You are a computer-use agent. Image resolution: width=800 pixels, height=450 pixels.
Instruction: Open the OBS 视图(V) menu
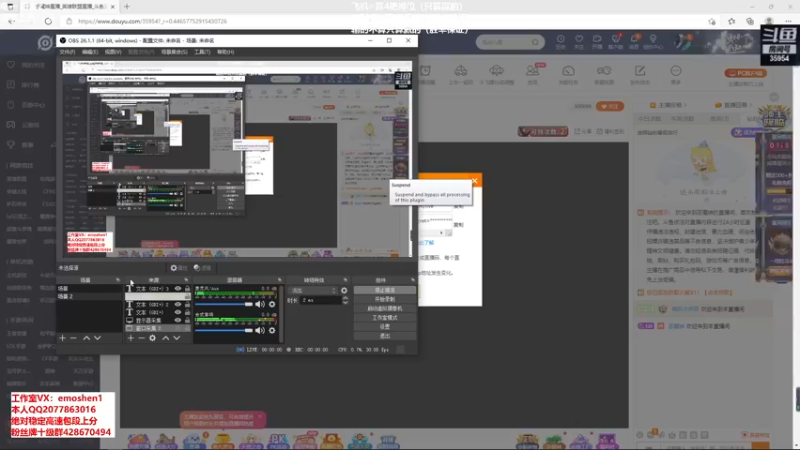[113, 52]
